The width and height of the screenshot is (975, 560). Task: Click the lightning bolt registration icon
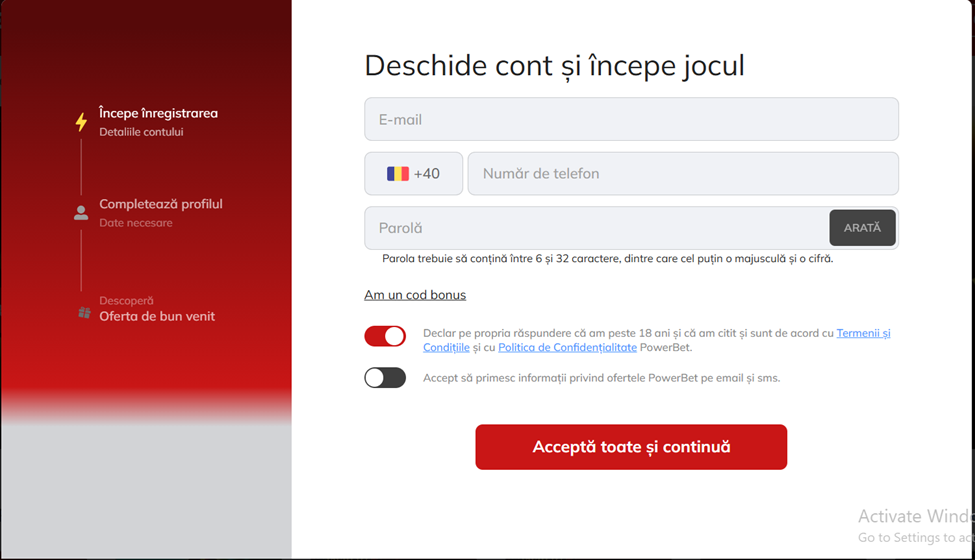pyautogui.click(x=82, y=122)
